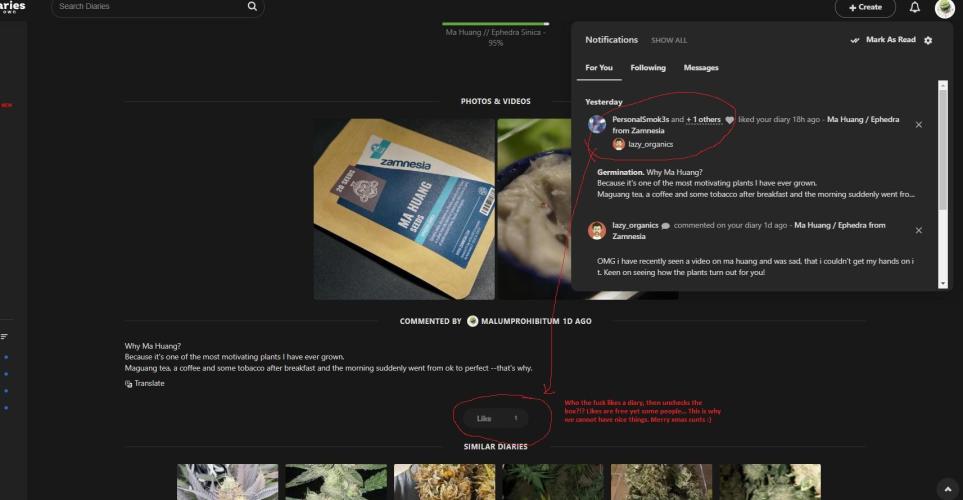The width and height of the screenshot is (963, 500).
Task: Open the user profile avatar menu
Action: point(944,8)
